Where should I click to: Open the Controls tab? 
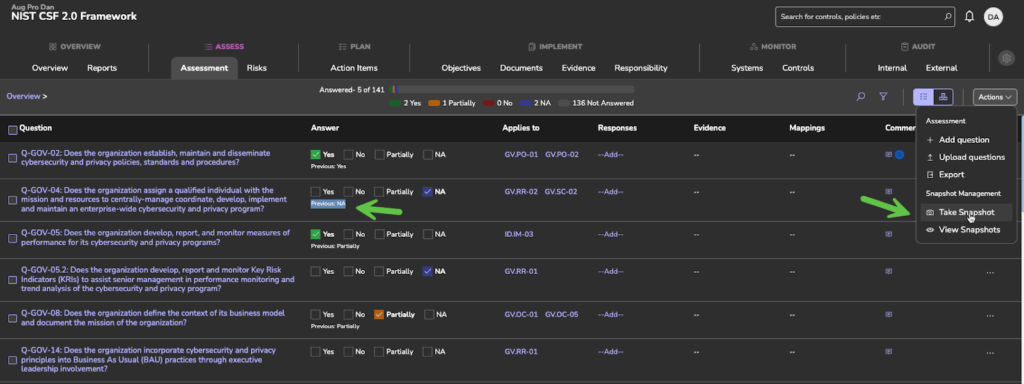pyautogui.click(x=798, y=68)
